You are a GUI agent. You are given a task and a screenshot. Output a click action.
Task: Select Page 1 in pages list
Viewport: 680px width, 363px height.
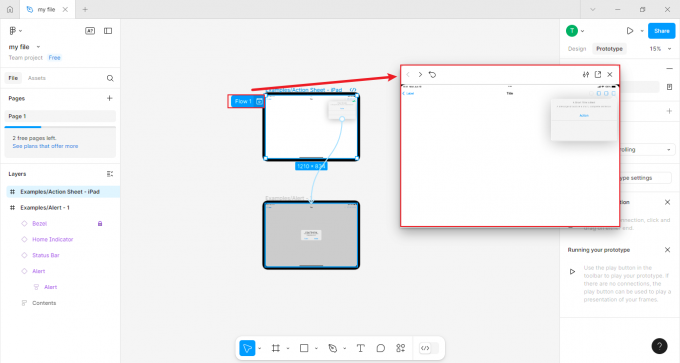(x=60, y=116)
